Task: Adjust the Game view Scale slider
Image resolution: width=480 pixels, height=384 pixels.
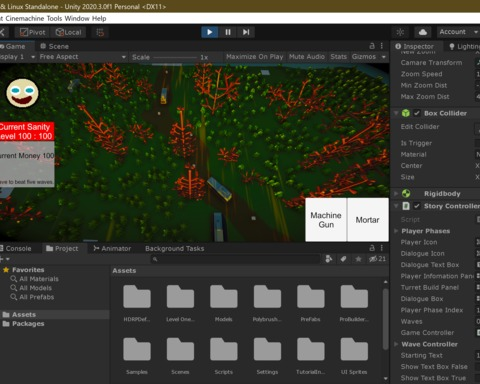Action: pos(175,57)
